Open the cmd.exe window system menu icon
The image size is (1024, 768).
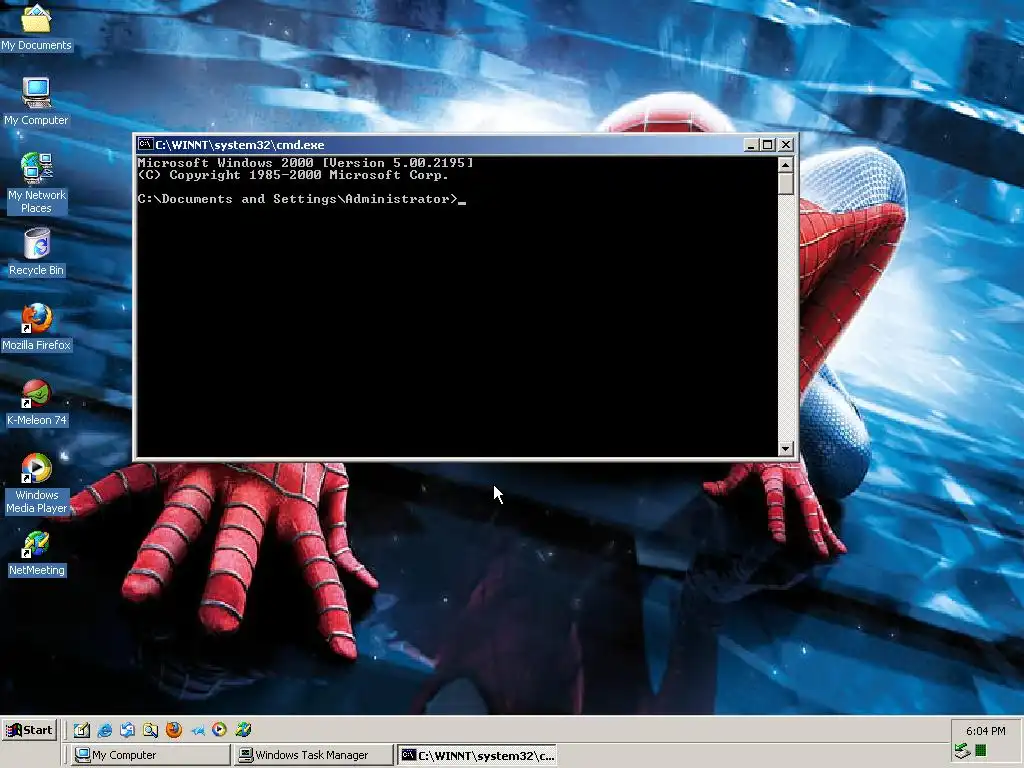click(x=146, y=144)
